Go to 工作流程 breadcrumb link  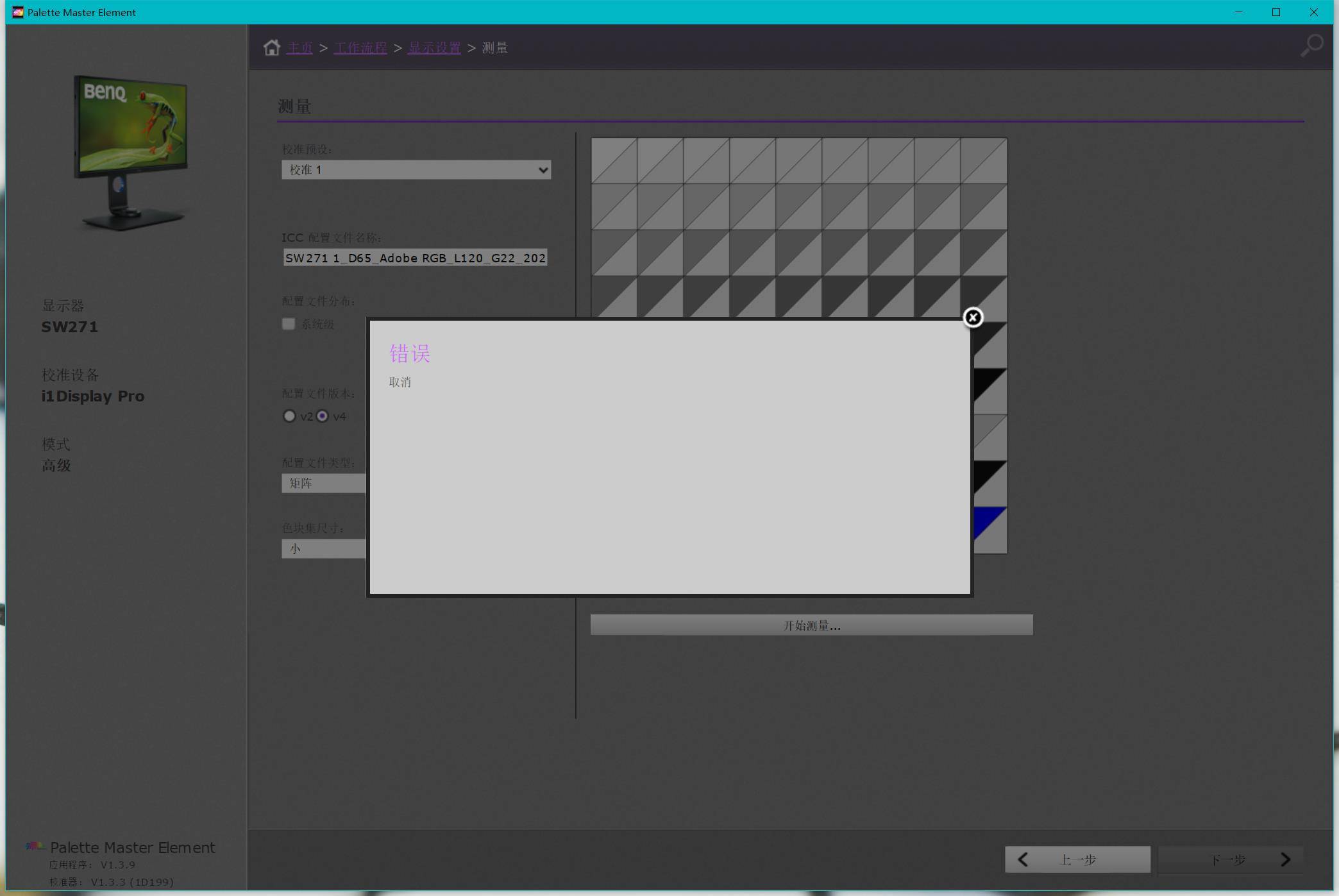coord(360,48)
